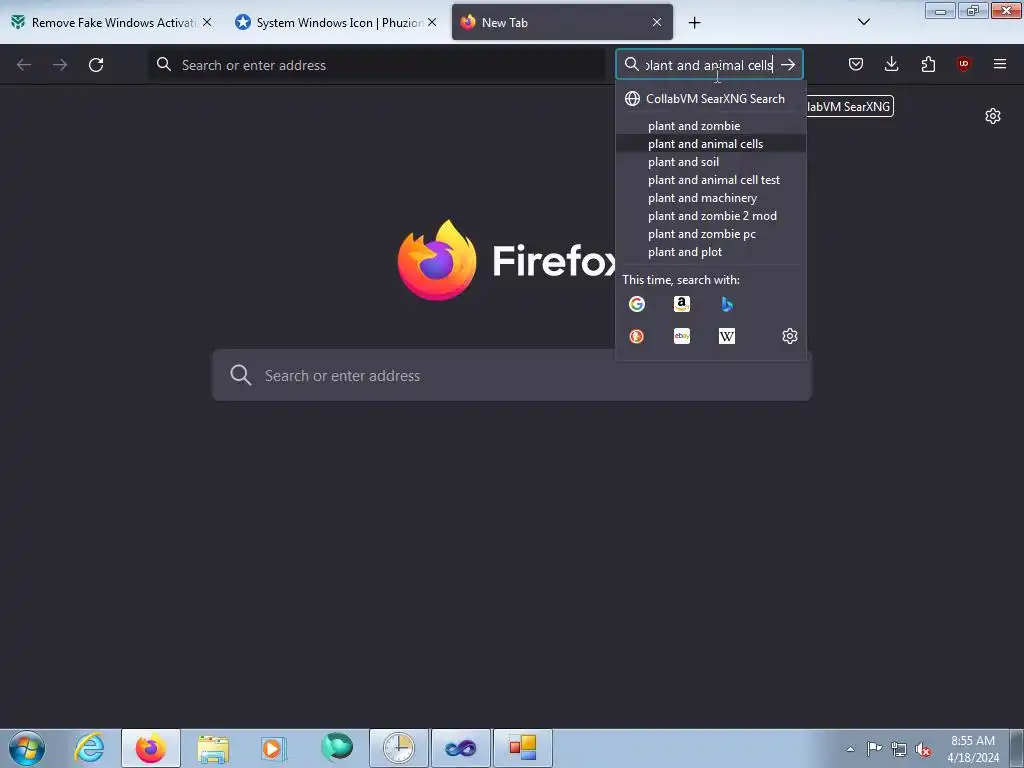Select suggestion plant and zombie 2 mod

[711, 216]
